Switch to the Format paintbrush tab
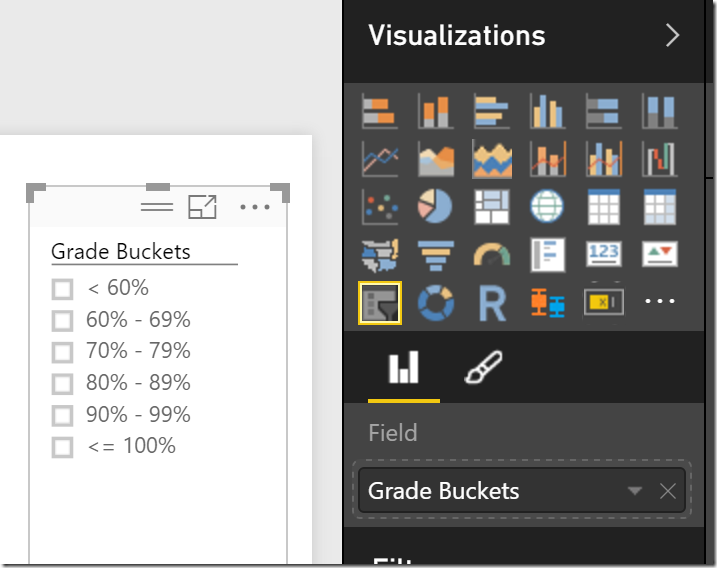Viewport: 717px width, 568px height. click(484, 369)
